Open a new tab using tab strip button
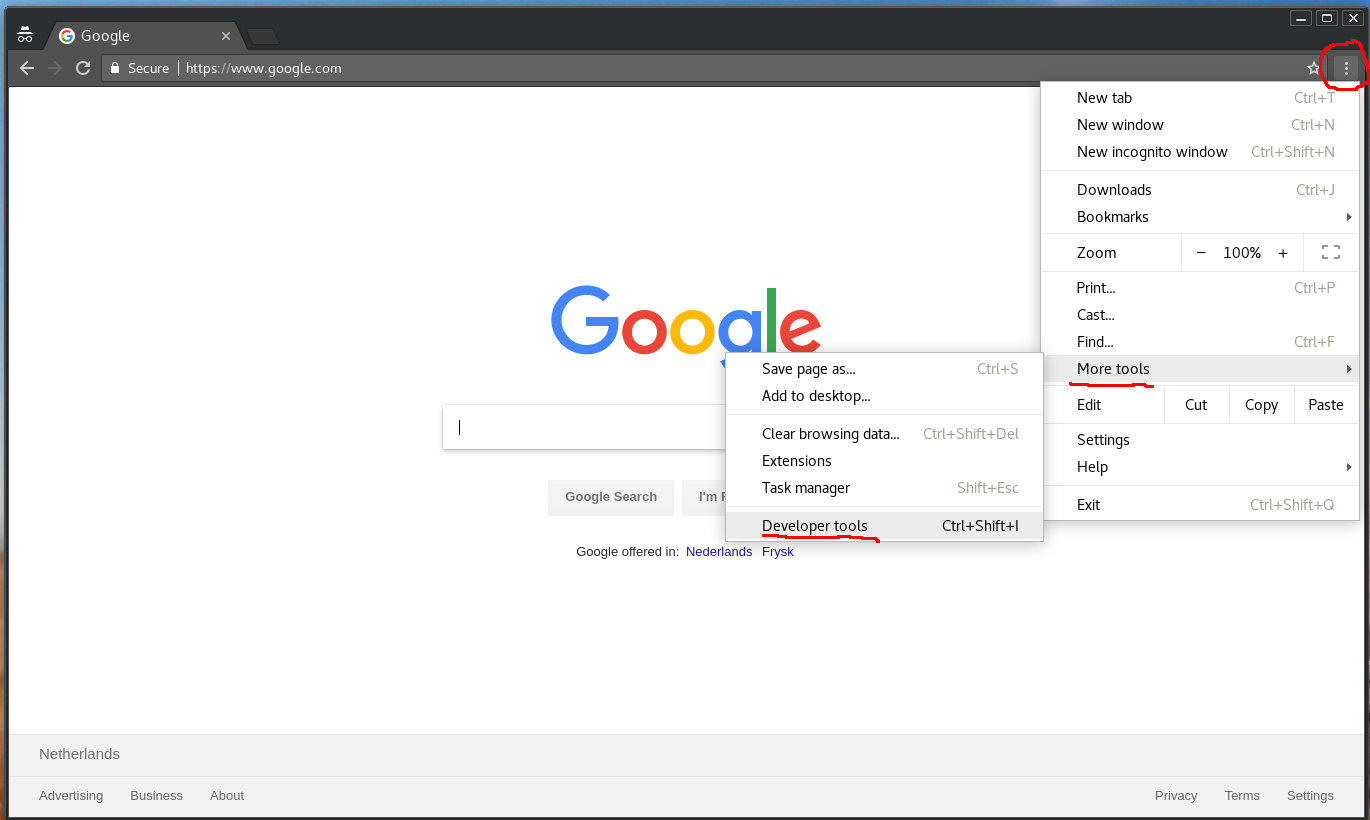This screenshot has height=820, width=1370. (263, 37)
